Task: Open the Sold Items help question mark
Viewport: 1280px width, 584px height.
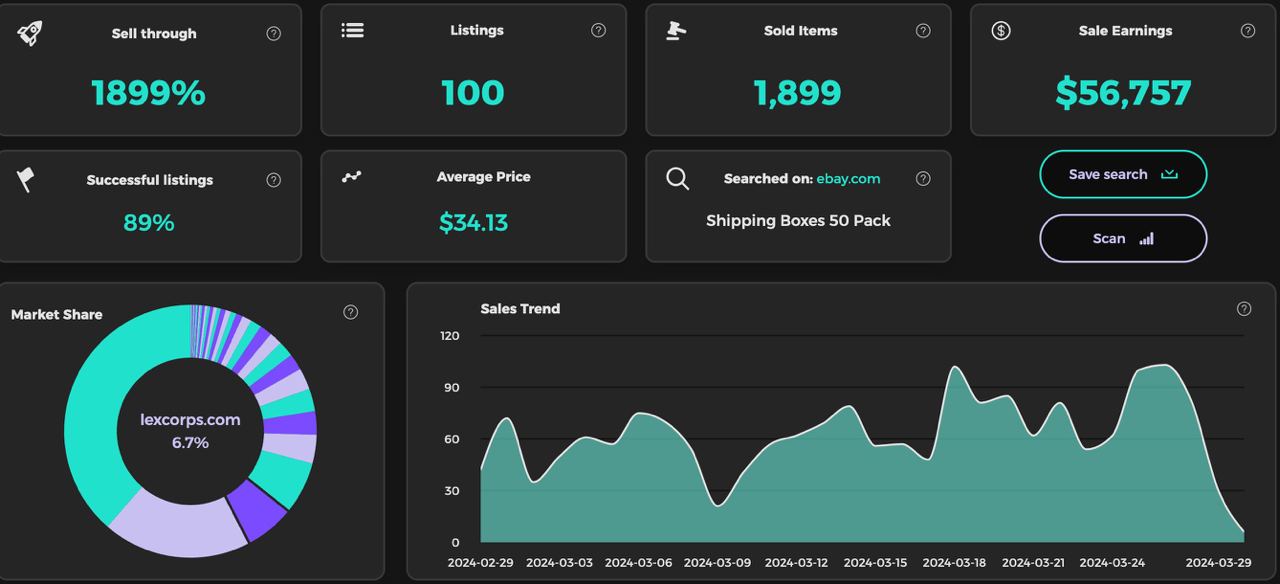Action: tap(923, 30)
